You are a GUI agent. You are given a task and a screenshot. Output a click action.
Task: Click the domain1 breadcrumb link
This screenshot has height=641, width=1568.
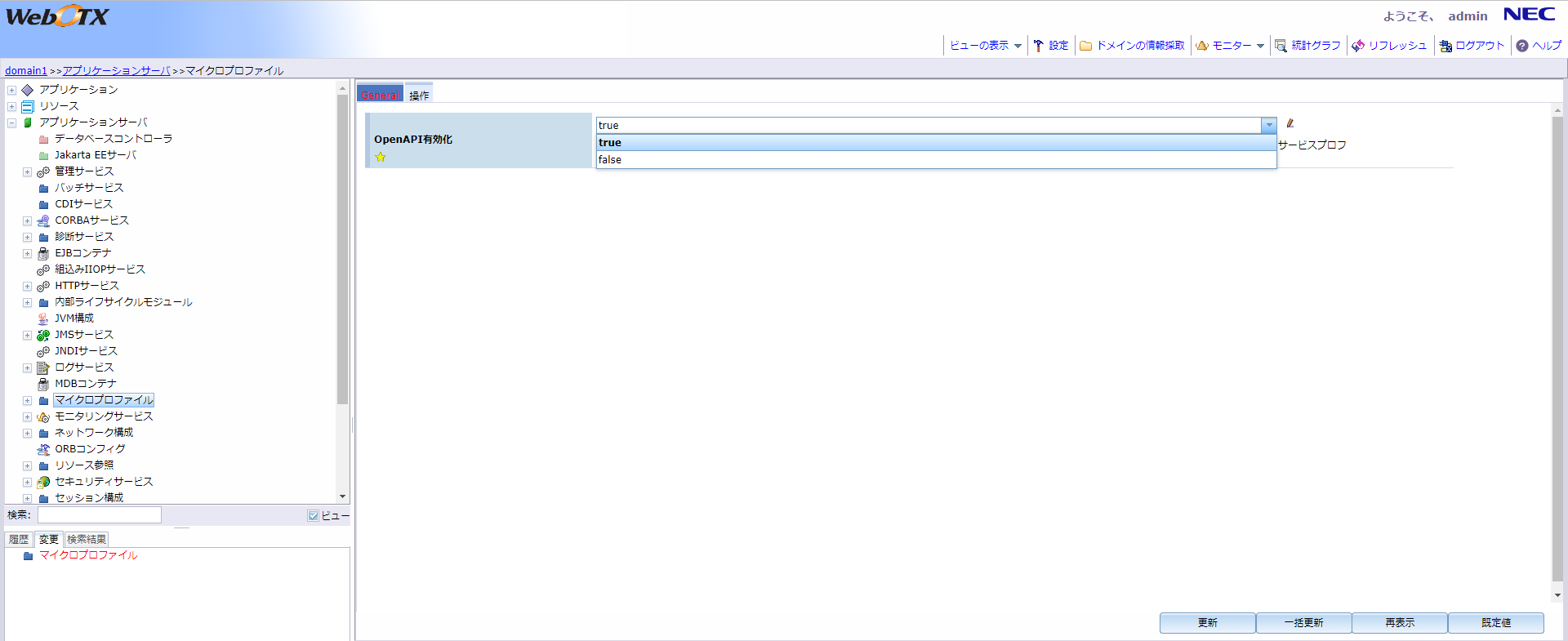[x=26, y=71]
